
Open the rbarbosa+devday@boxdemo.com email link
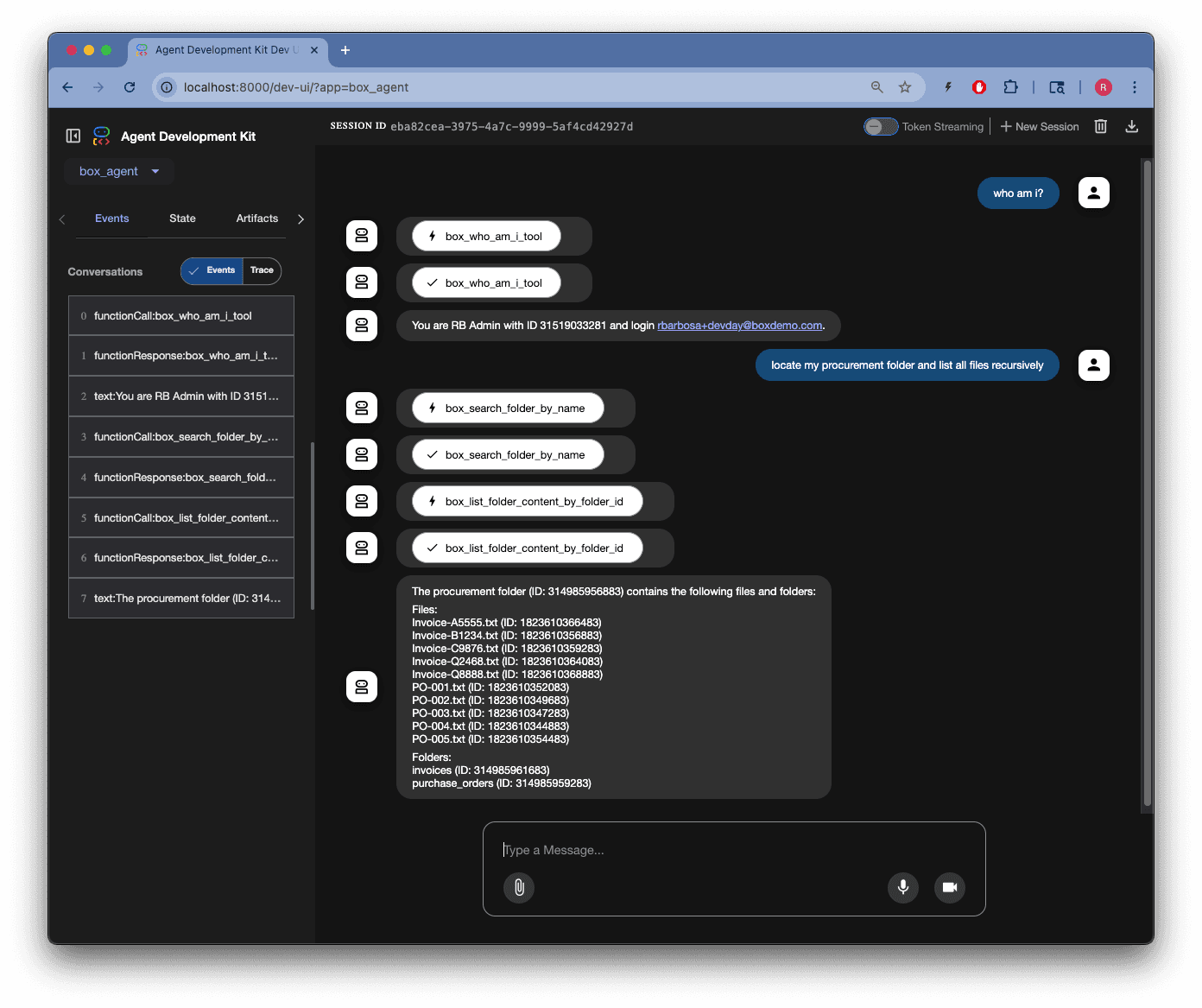coord(739,326)
